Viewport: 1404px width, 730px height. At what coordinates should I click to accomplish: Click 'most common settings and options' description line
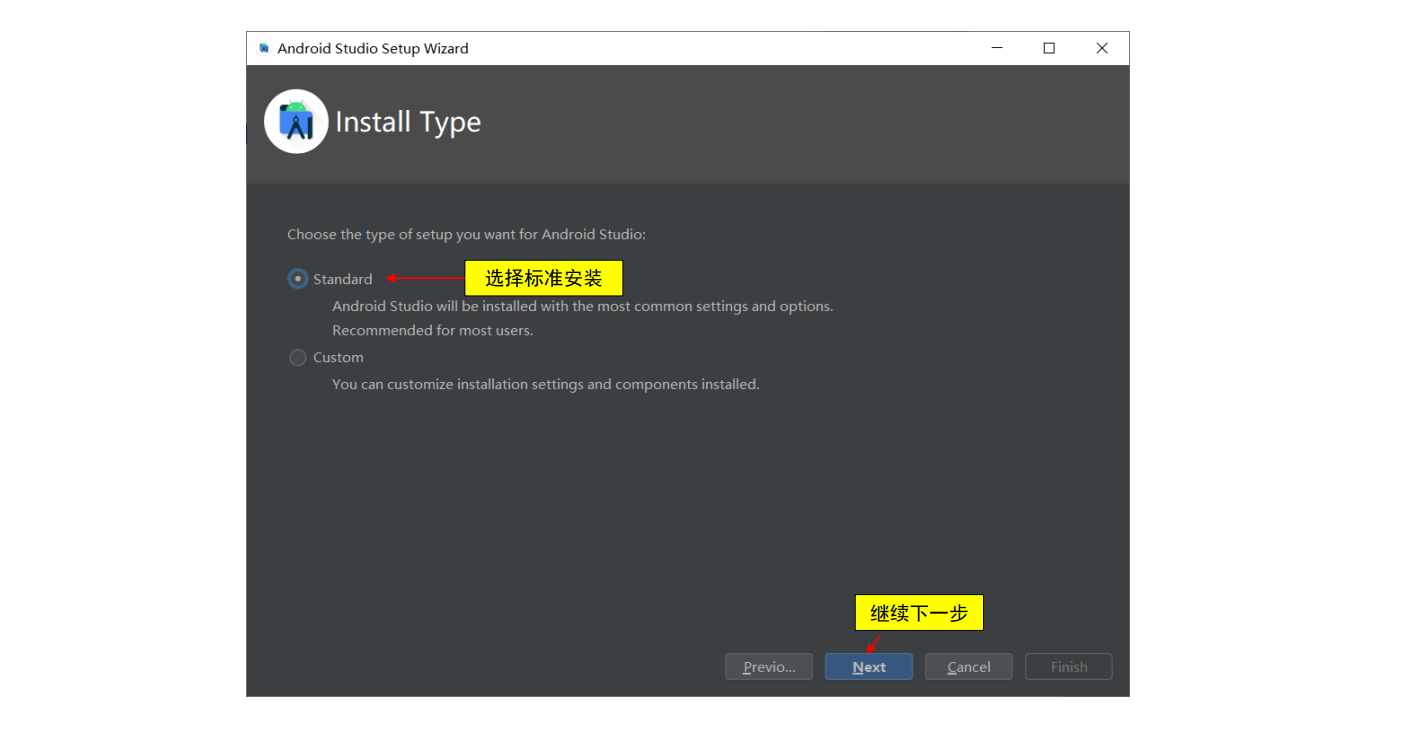click(x=583, y=306)
